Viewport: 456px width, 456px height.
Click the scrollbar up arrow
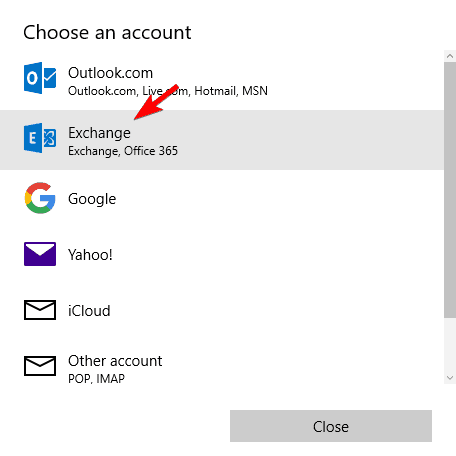pos(450,56)
